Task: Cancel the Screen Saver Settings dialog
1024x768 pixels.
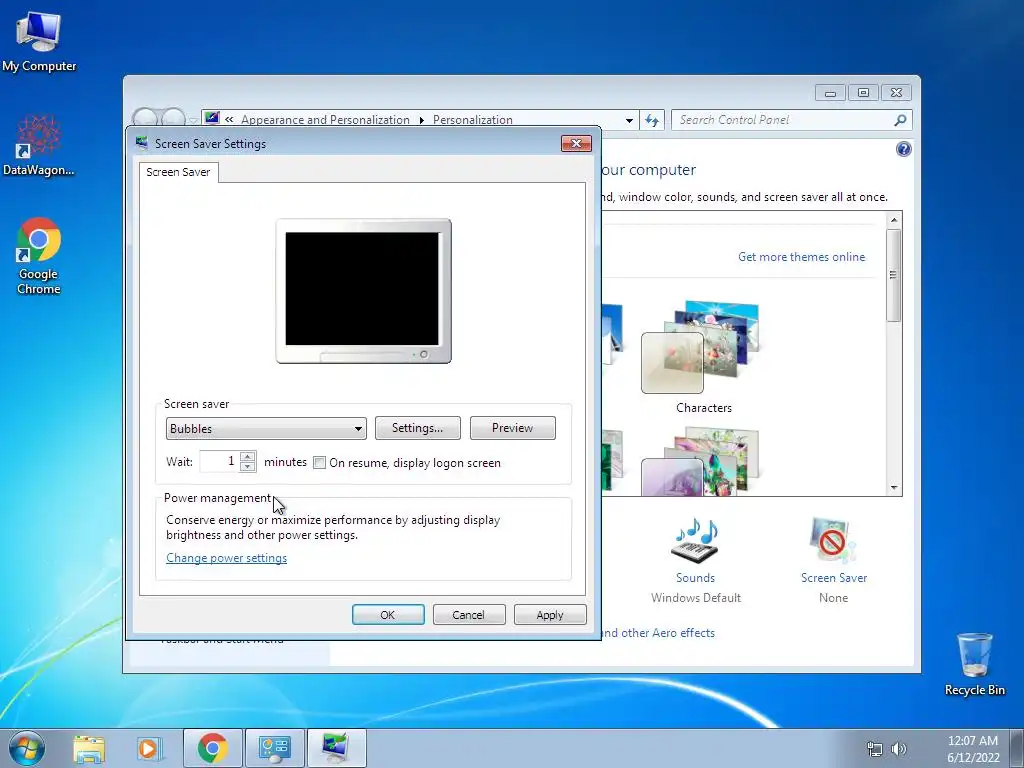Action: click(469, 615)
